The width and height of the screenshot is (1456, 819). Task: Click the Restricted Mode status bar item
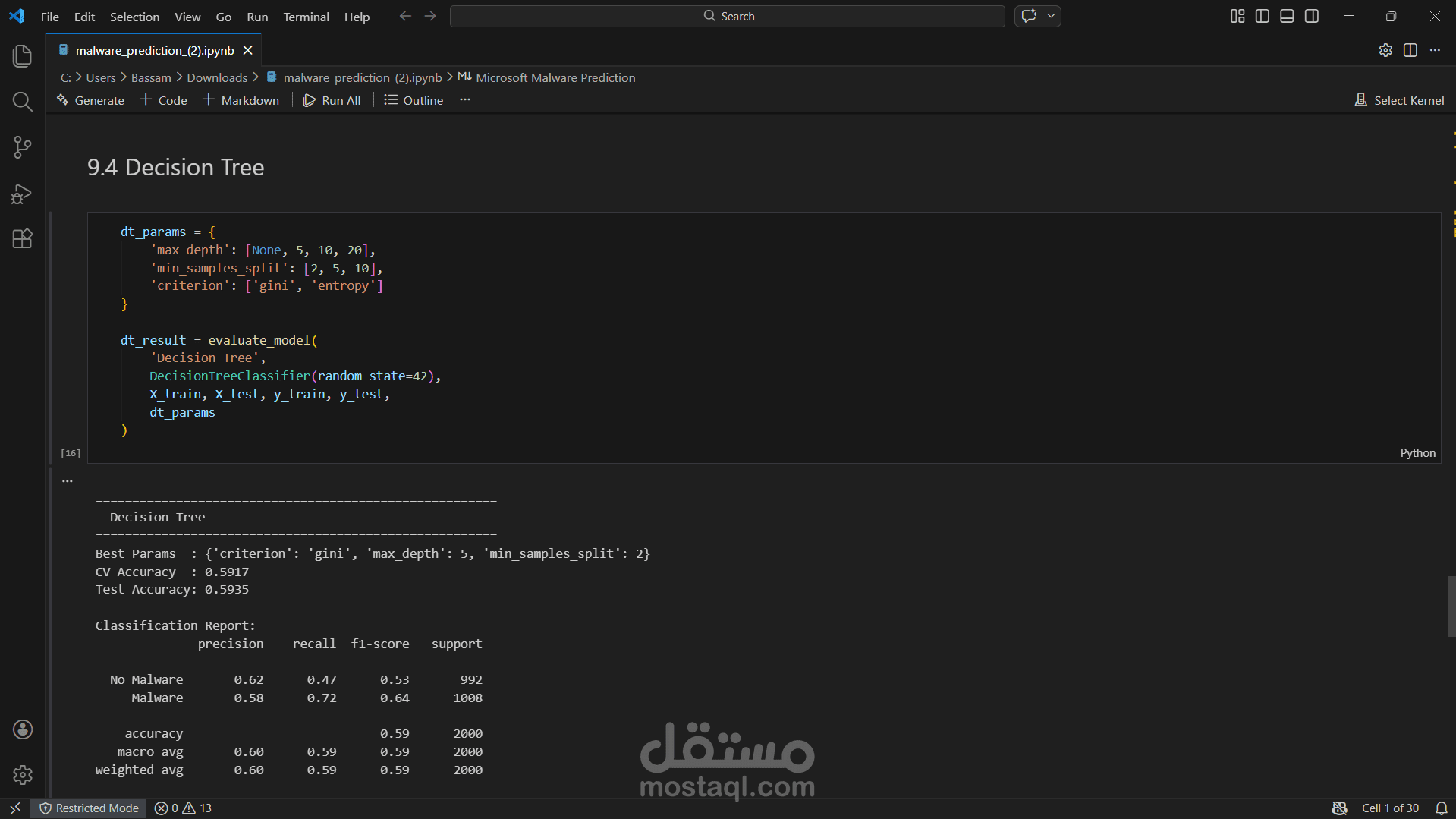pos(89,808)
